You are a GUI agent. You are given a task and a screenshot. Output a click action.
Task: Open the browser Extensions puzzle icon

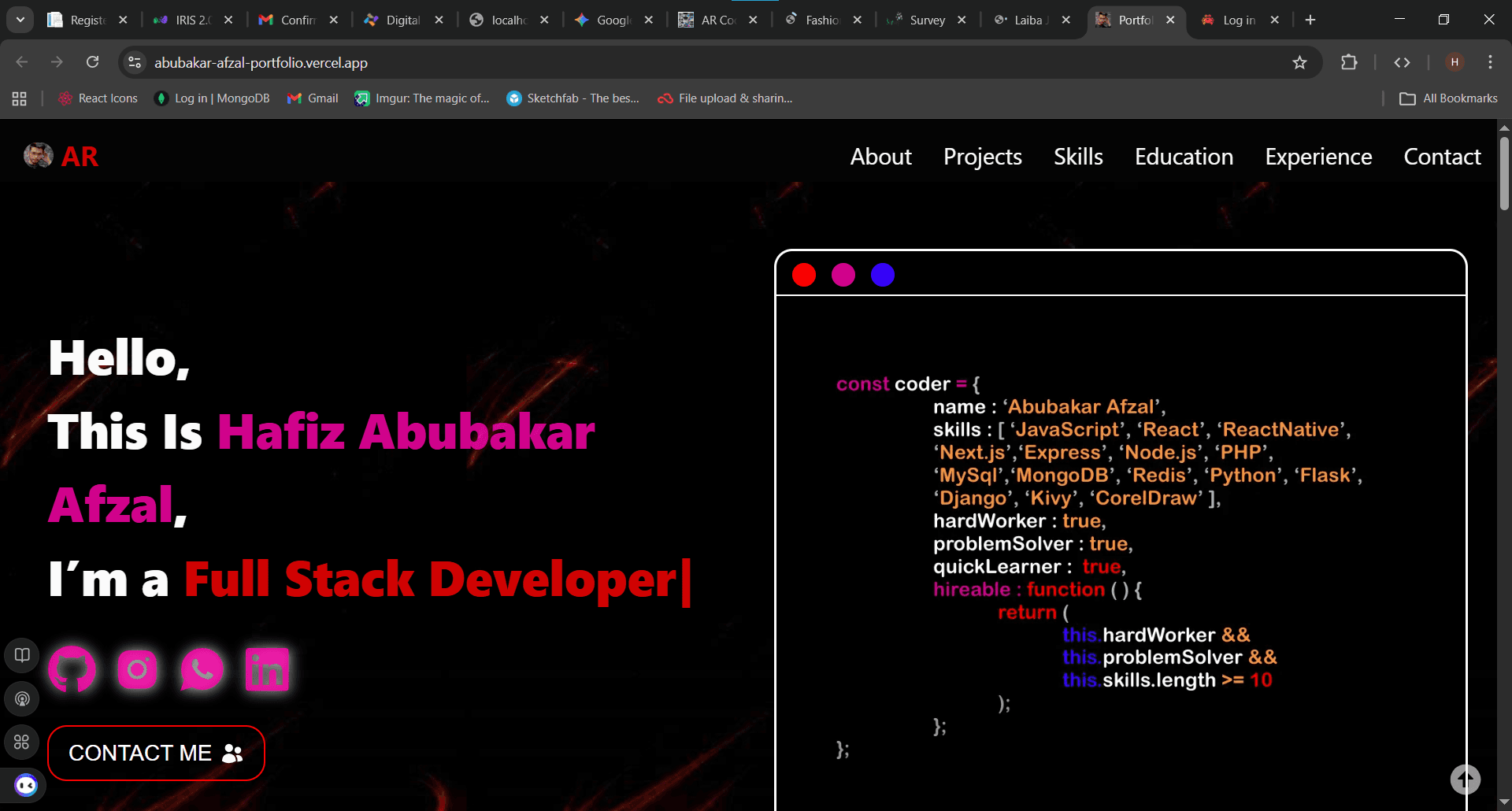(1349, 62)
